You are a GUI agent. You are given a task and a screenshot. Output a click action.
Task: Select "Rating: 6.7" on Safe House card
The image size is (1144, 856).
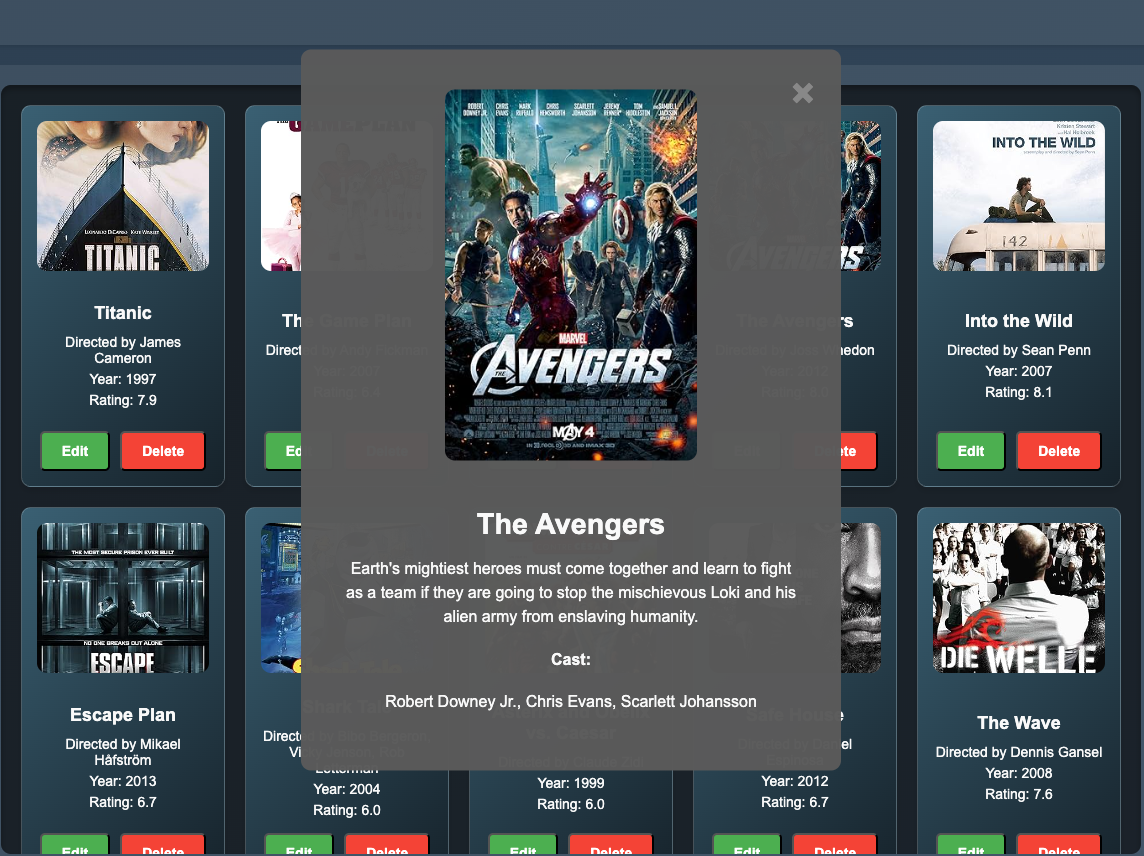click(x=795, y=802)
